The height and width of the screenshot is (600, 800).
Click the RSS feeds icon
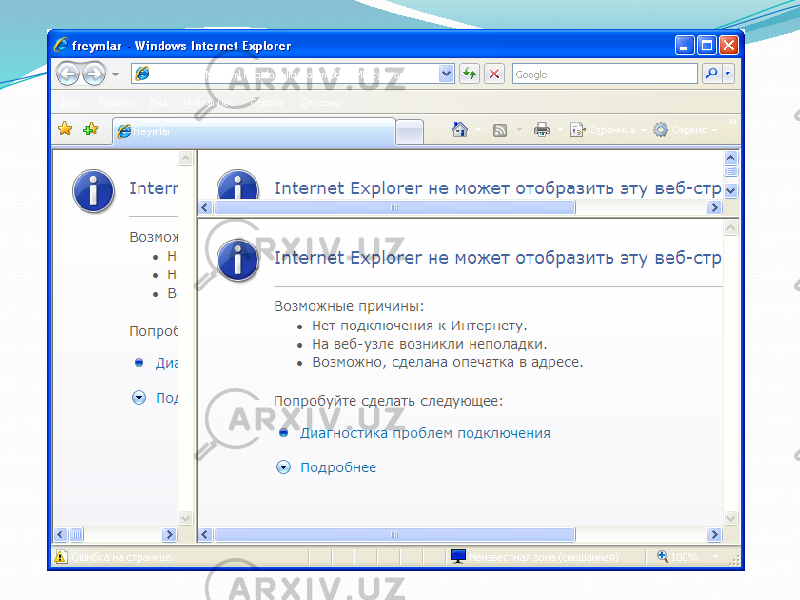[x=500, y=130]
